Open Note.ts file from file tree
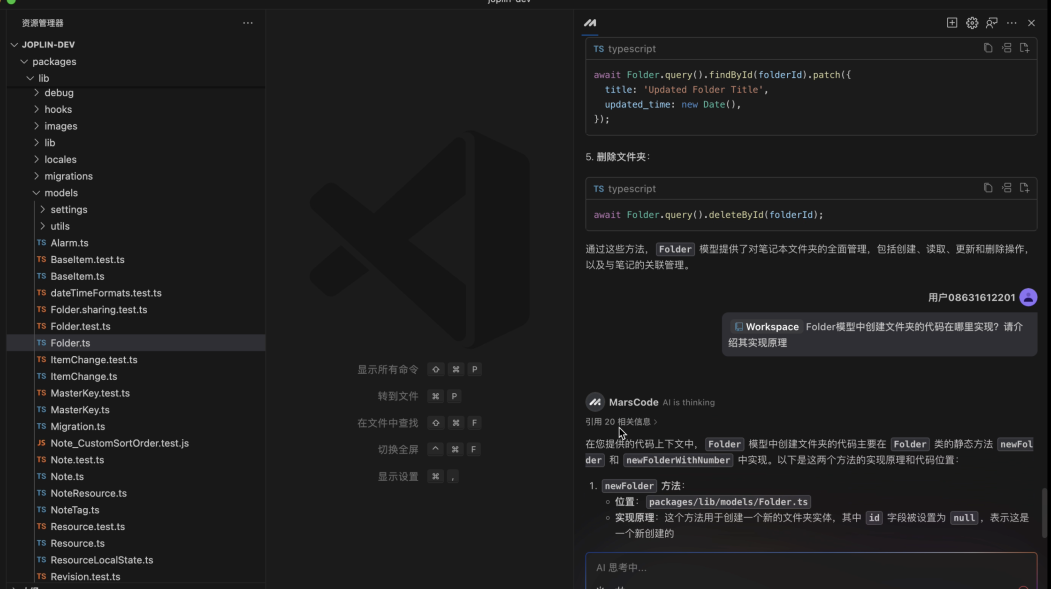 click(67, 477)
